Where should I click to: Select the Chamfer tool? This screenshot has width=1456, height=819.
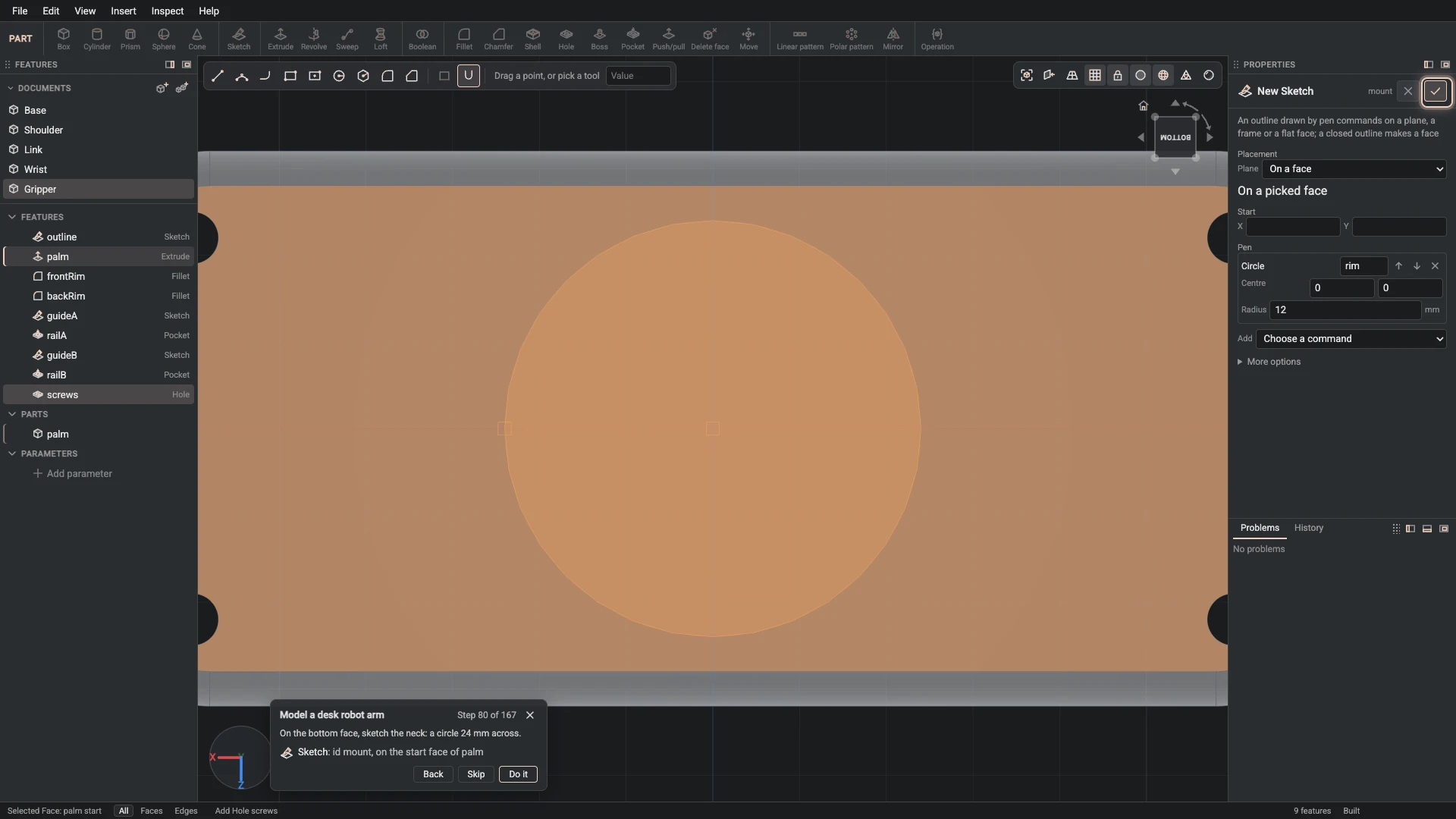tap(498, 39)
